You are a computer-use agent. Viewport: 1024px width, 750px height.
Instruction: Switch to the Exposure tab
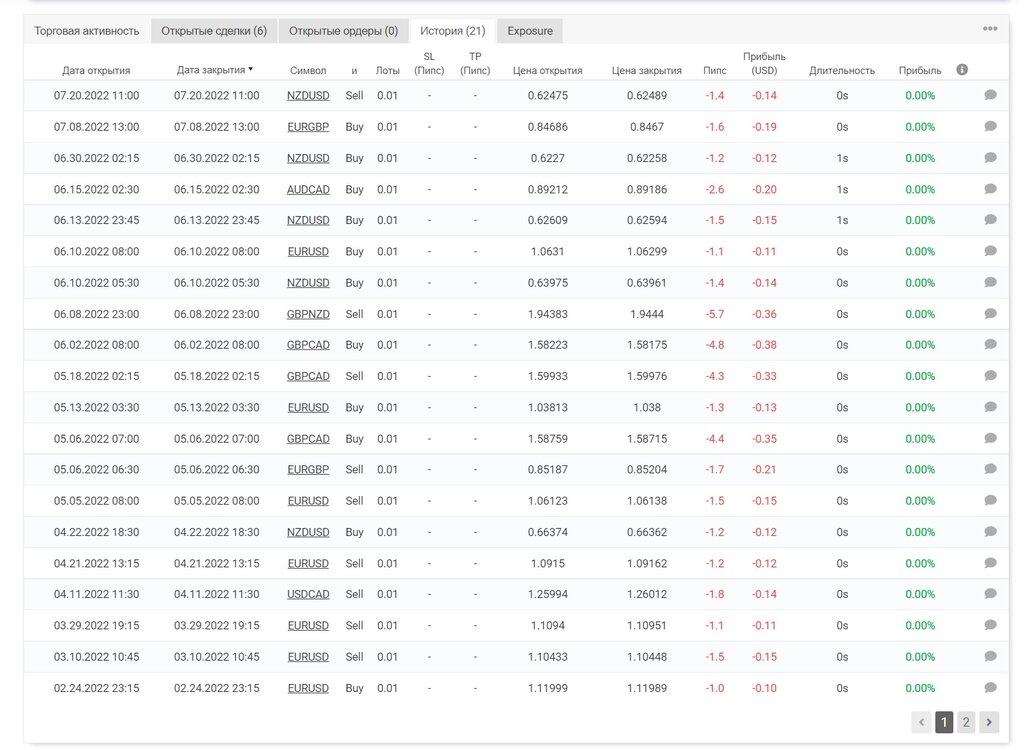[530, 31]
